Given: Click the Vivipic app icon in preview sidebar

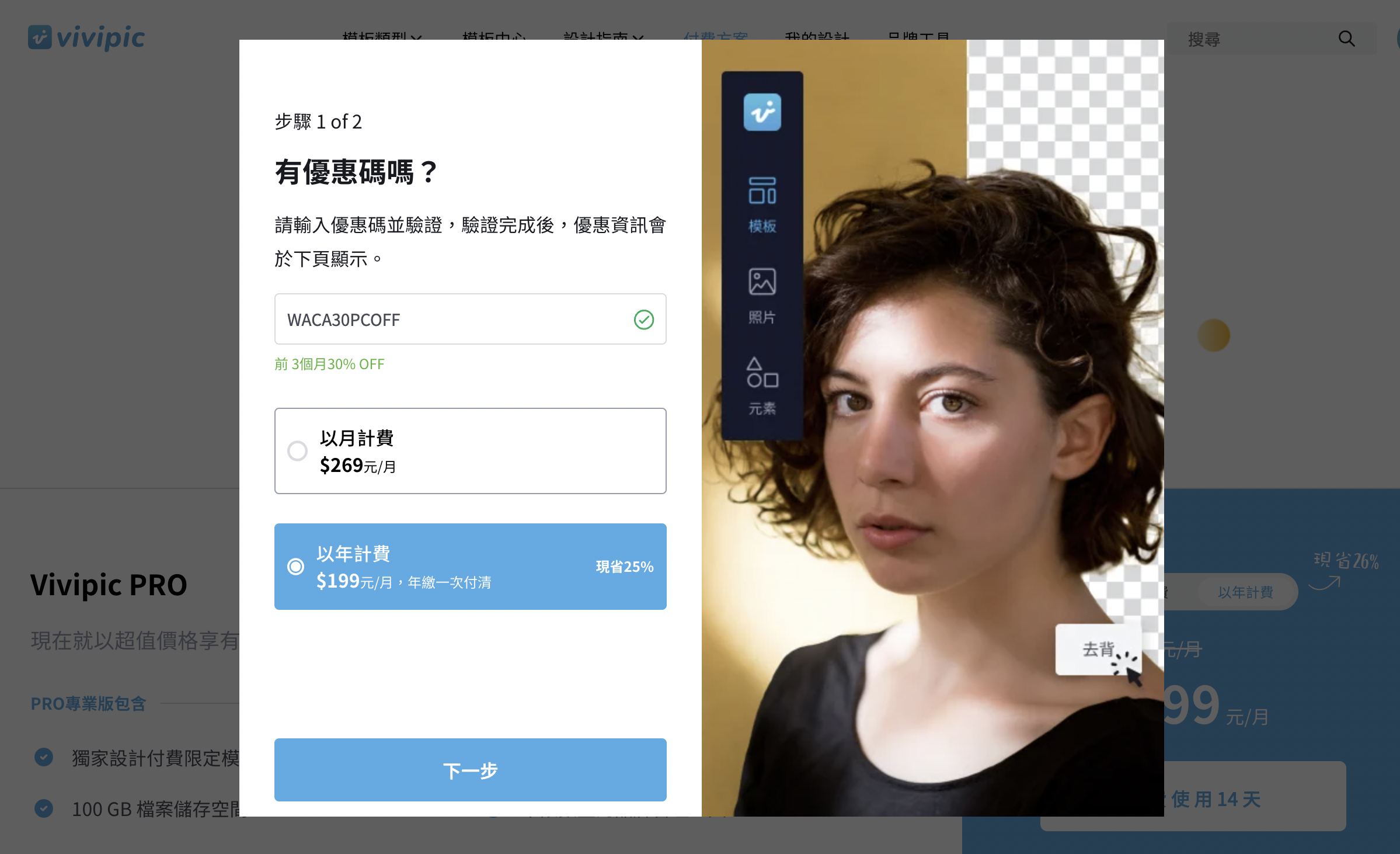Looking at the screenshot, I should click(762, 112).
